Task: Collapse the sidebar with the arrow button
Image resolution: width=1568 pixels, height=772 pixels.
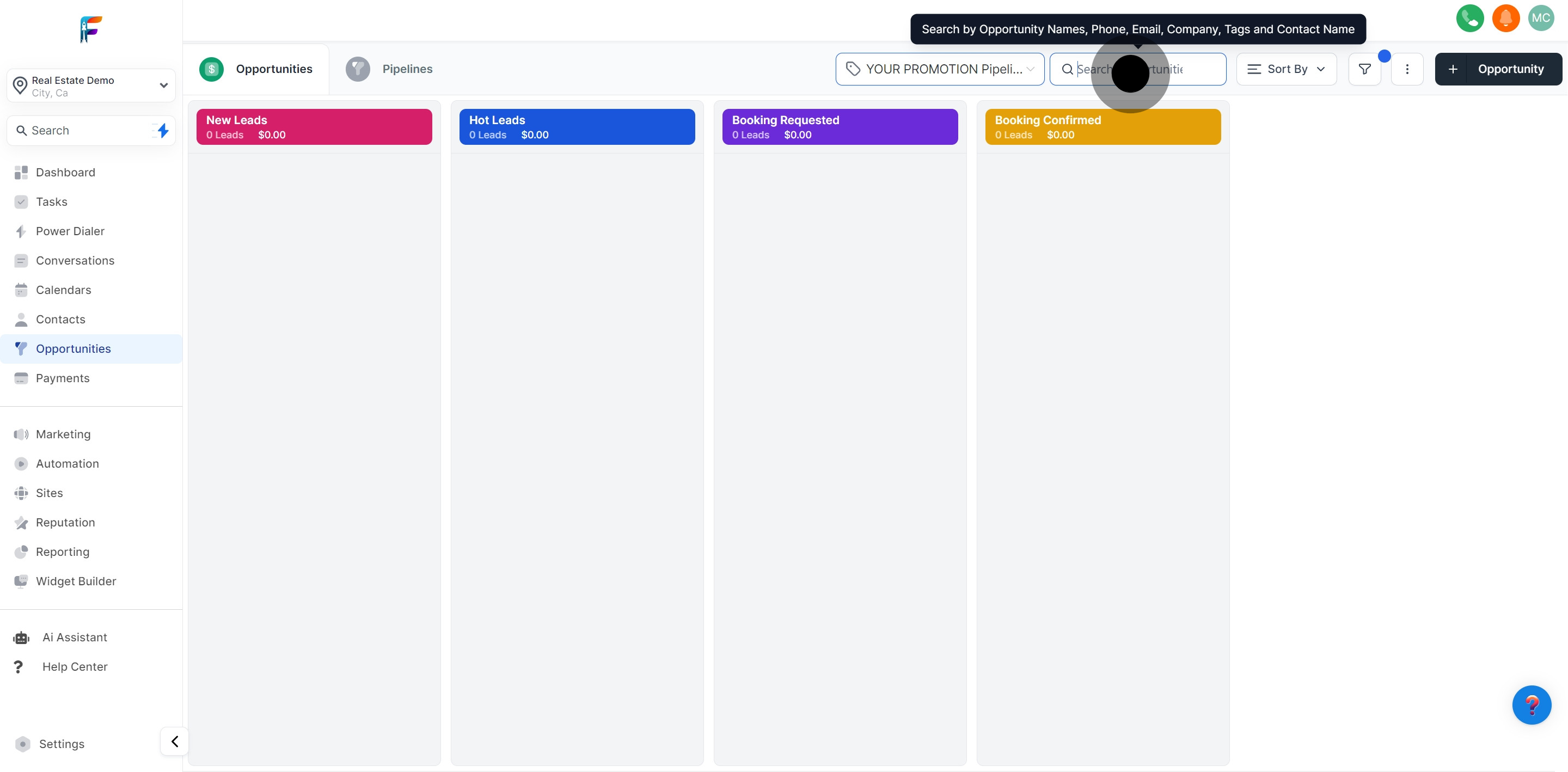Action: (x=175, y=742)
